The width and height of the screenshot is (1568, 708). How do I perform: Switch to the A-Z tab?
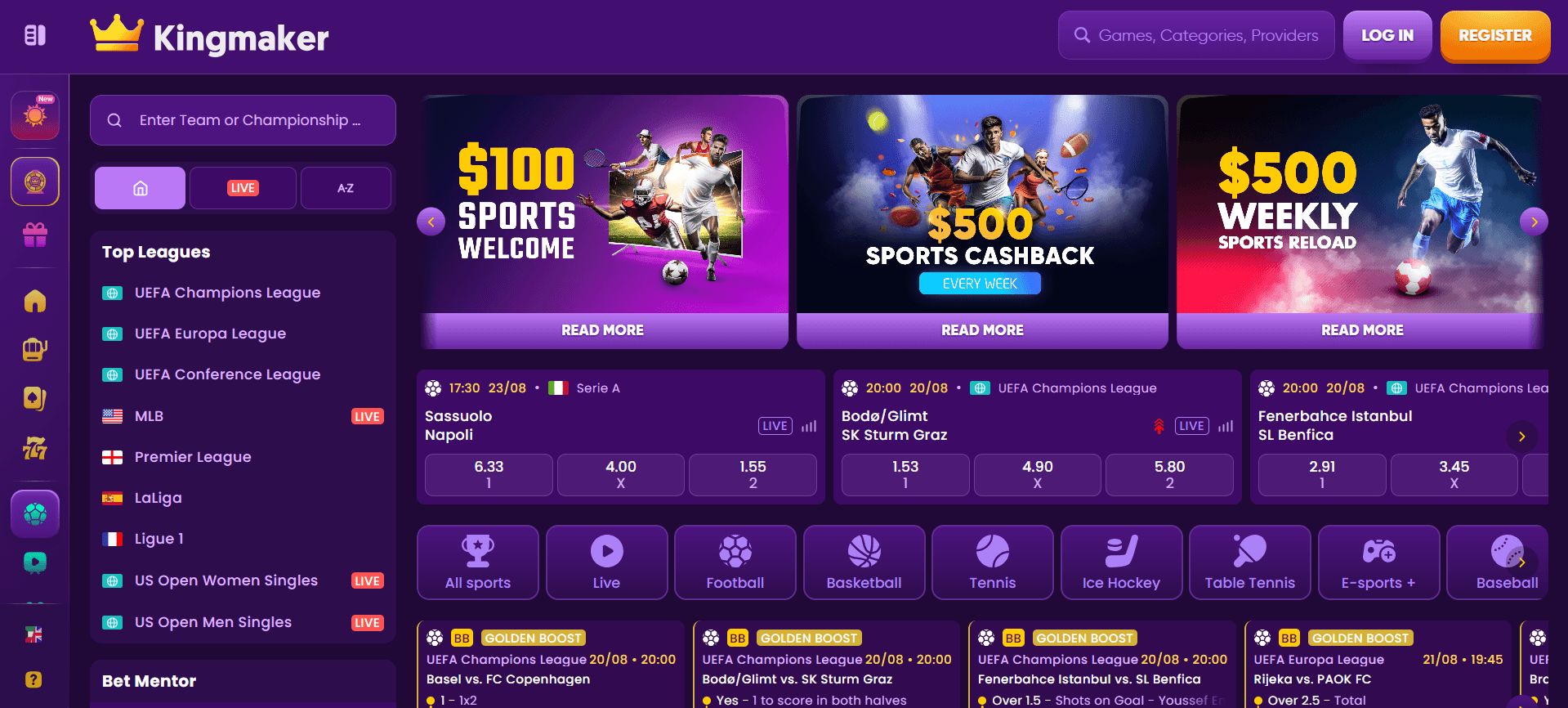pyautogui.click(x=346, y=188)
